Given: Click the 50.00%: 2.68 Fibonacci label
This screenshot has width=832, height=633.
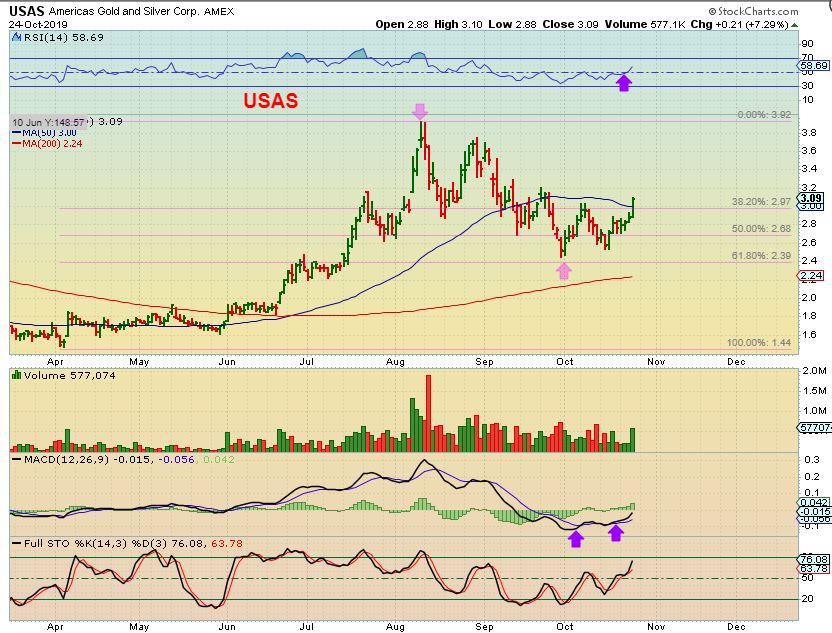Looking at the screenshot, I should click(x=761, y=229).
